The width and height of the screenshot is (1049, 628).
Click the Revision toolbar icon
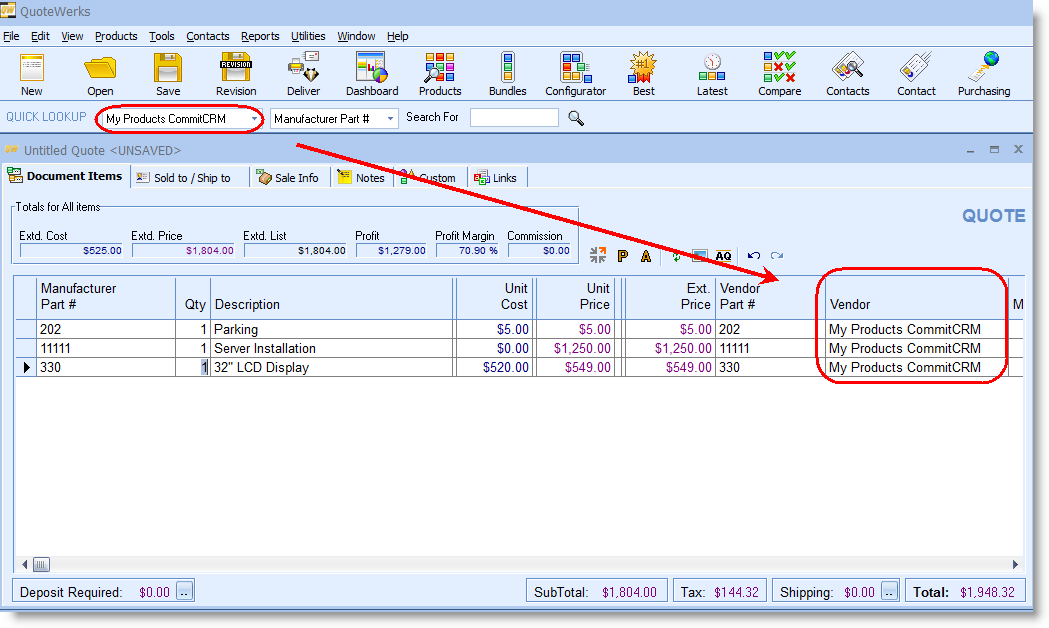coord(236,74)
